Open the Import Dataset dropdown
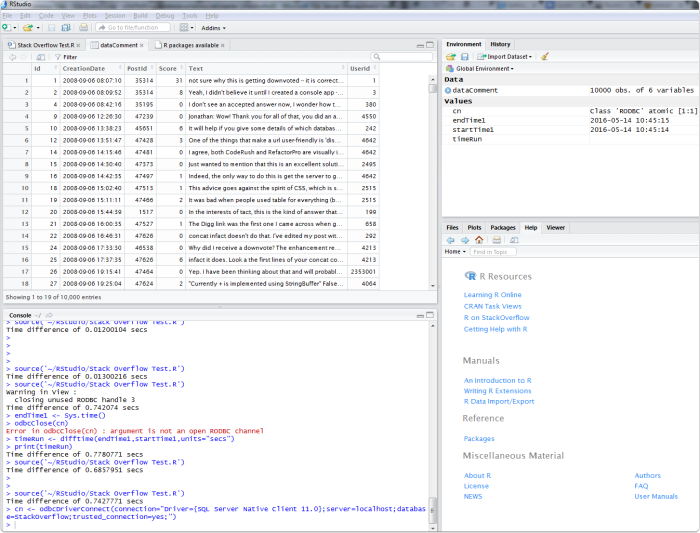Viewport: 700px width, 533px height. point(506,57)
